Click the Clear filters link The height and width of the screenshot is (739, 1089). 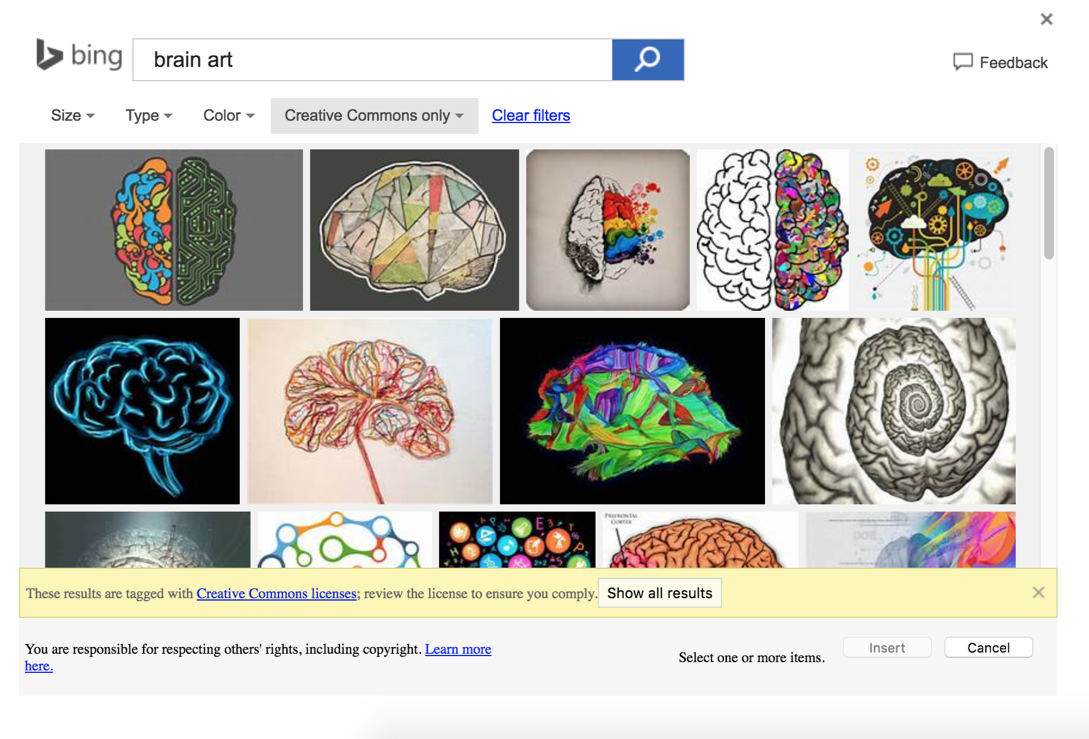click(x=530, y=115)
